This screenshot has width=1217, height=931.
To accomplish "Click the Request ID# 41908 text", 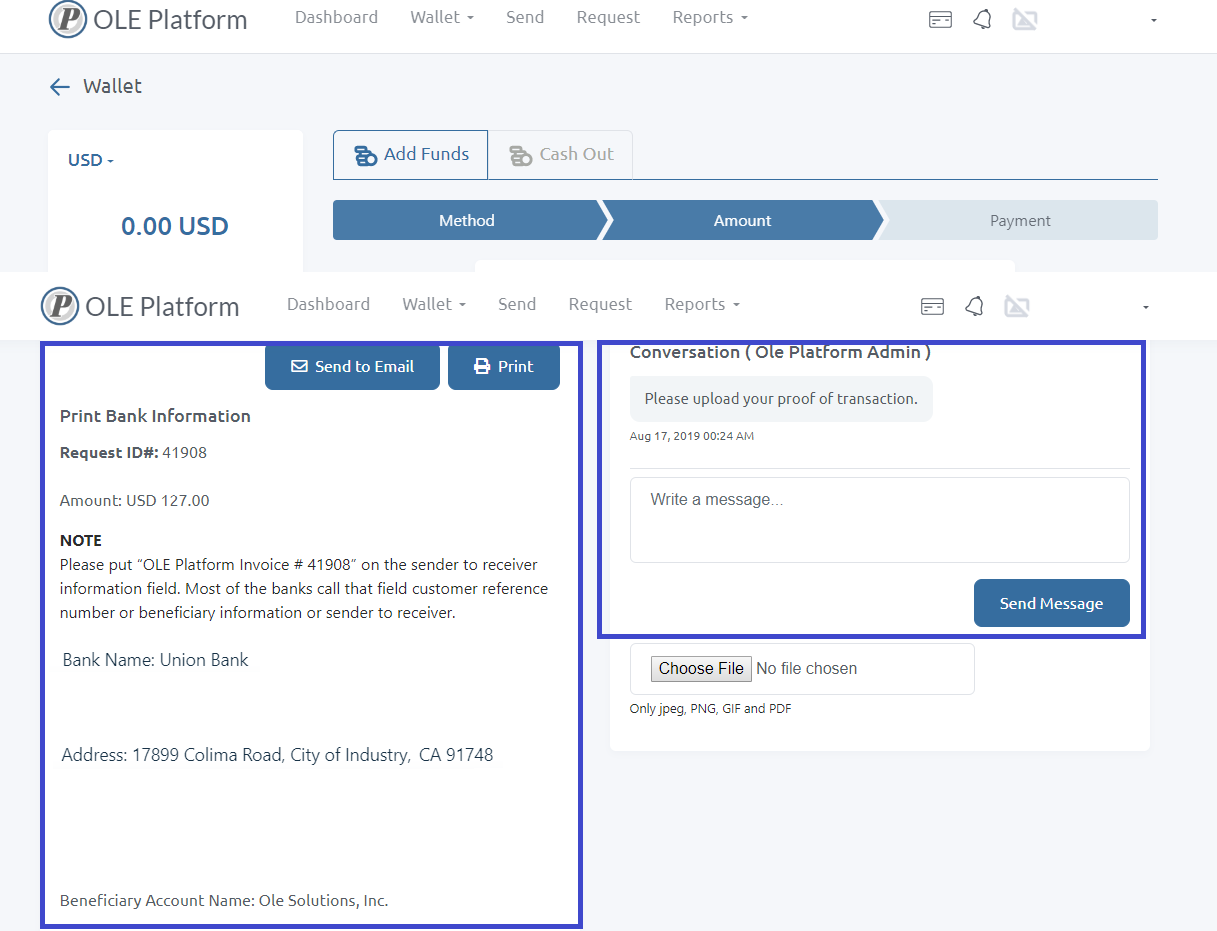I will (133, 452).
